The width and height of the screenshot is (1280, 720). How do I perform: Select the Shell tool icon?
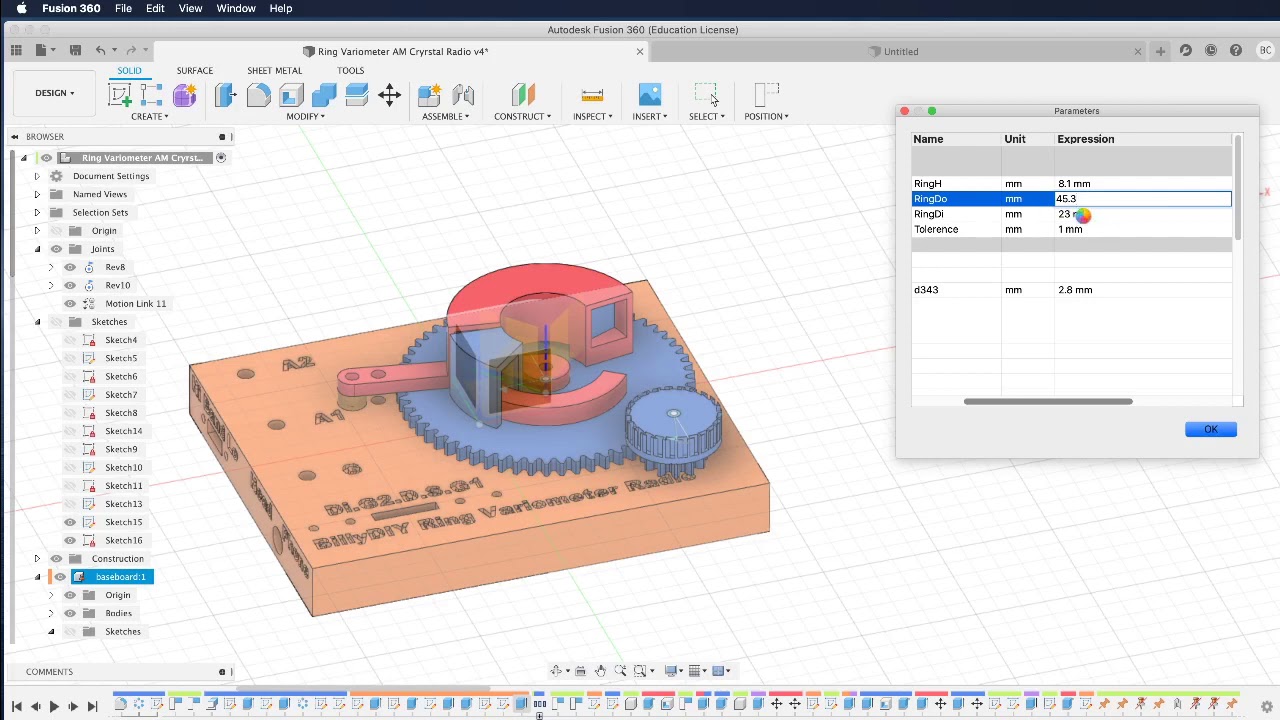point(291,95)
